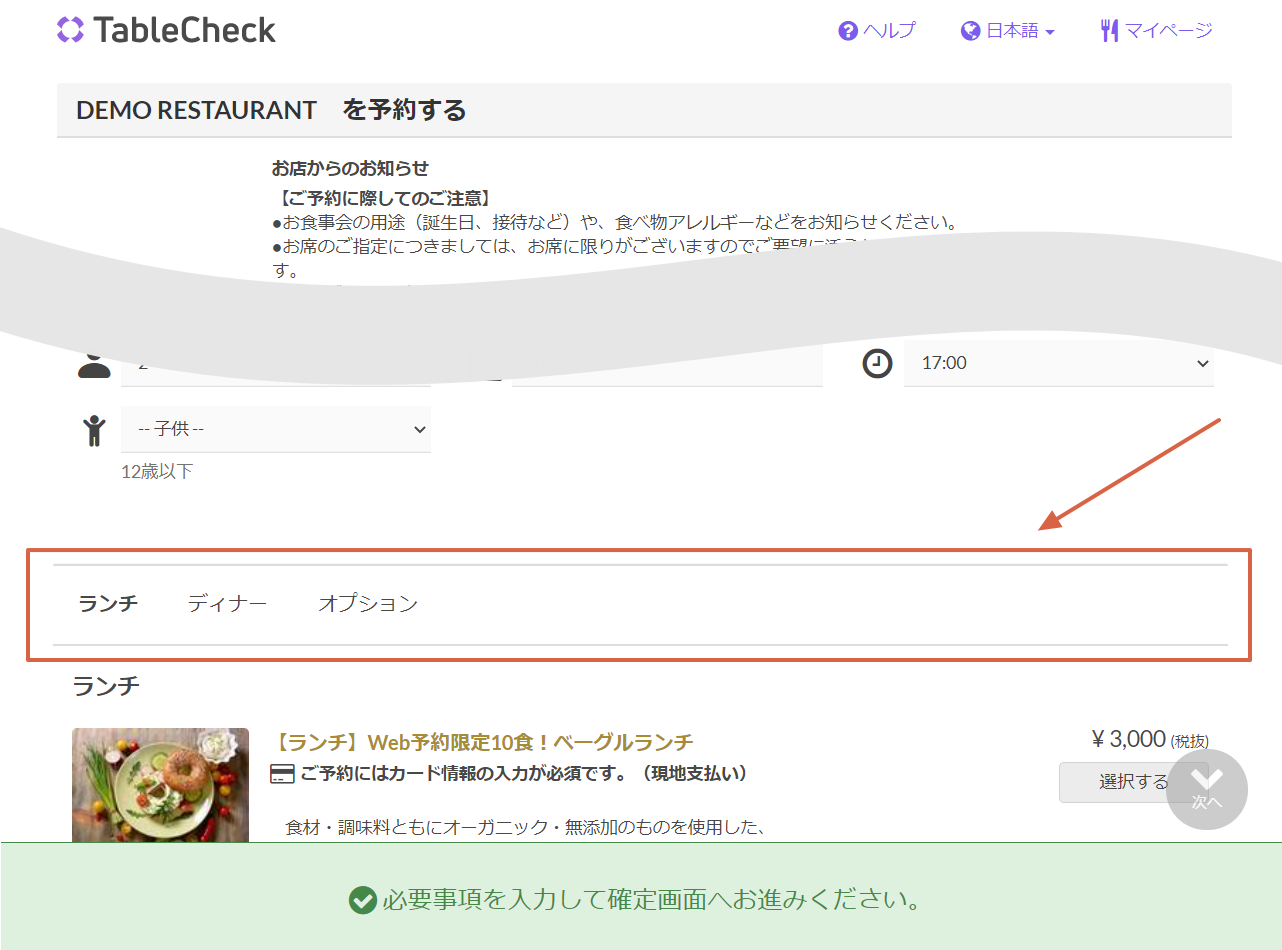Click the child figure icon

94,430
